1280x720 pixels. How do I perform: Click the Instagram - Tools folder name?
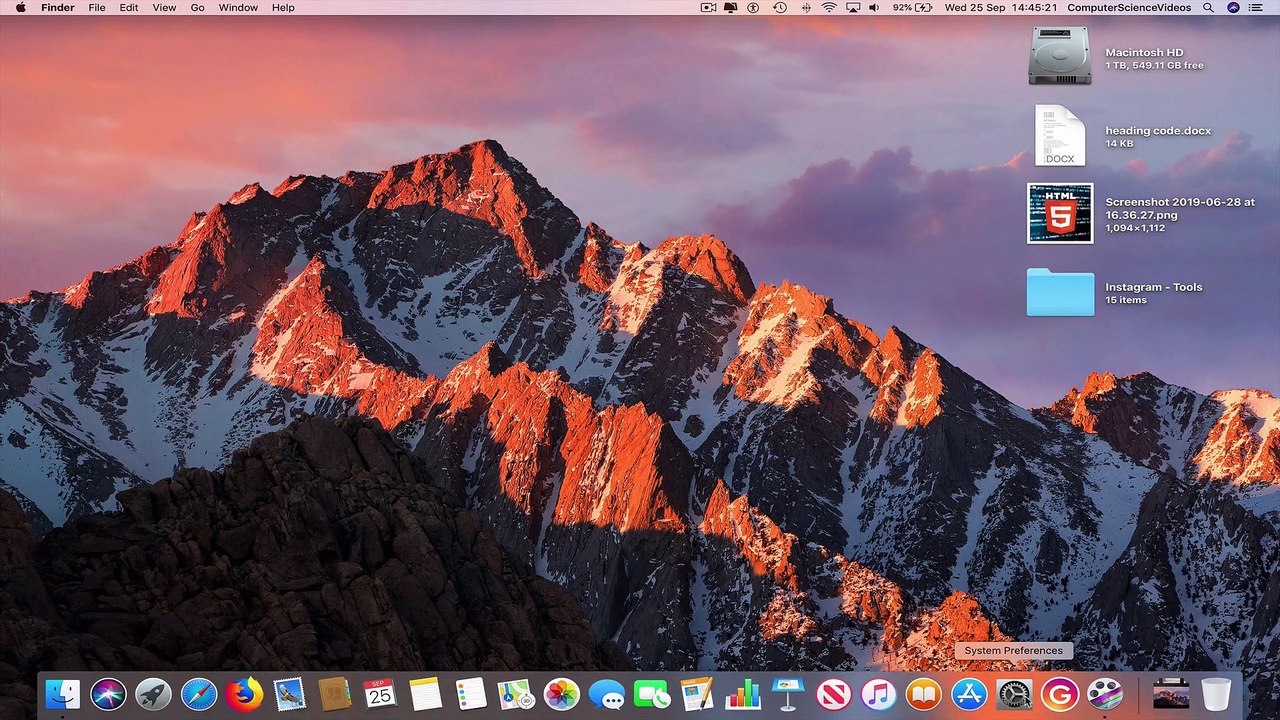(1154, 287)
